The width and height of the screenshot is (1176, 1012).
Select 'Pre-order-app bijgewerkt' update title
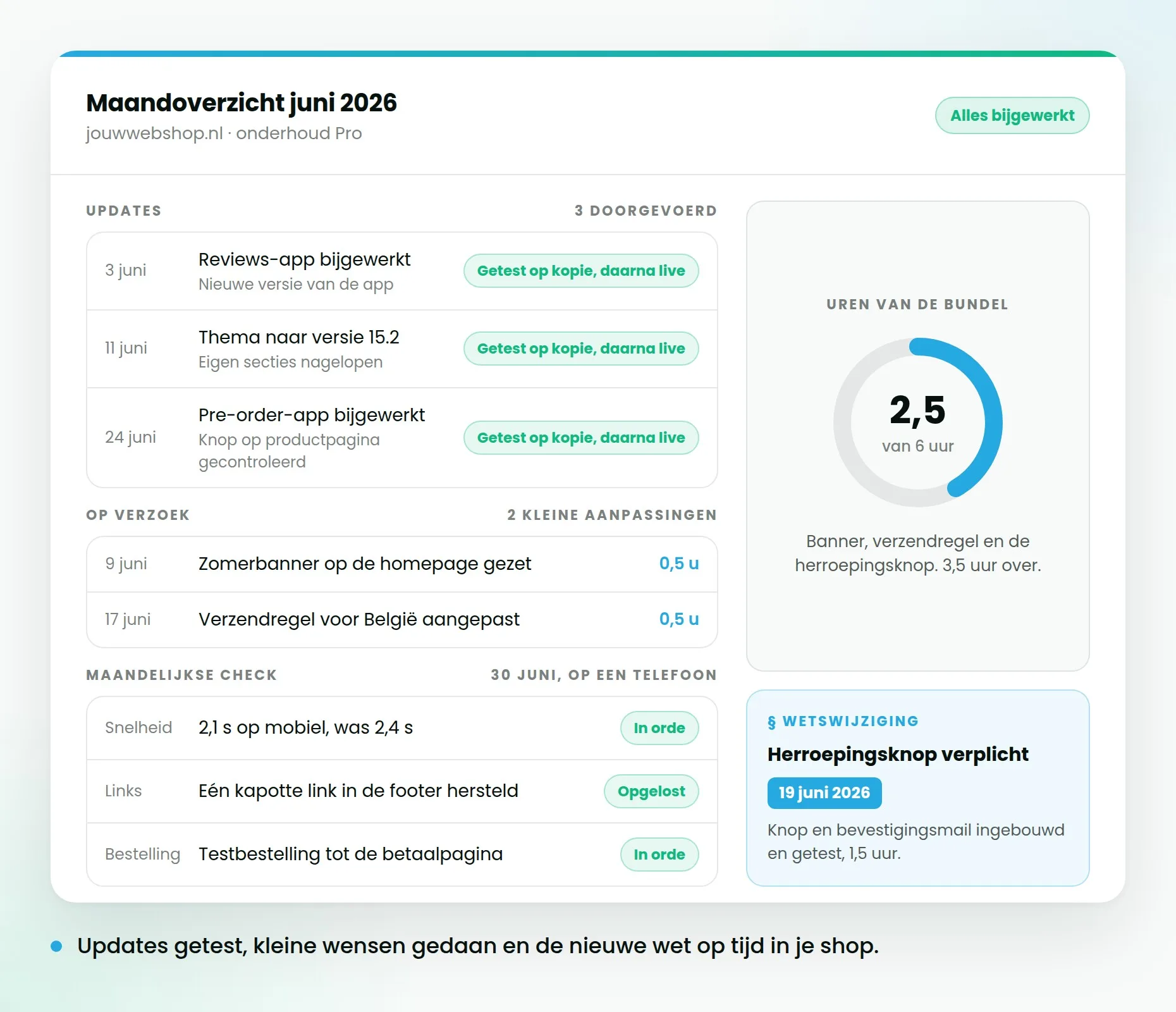click(x=312, y=415)
